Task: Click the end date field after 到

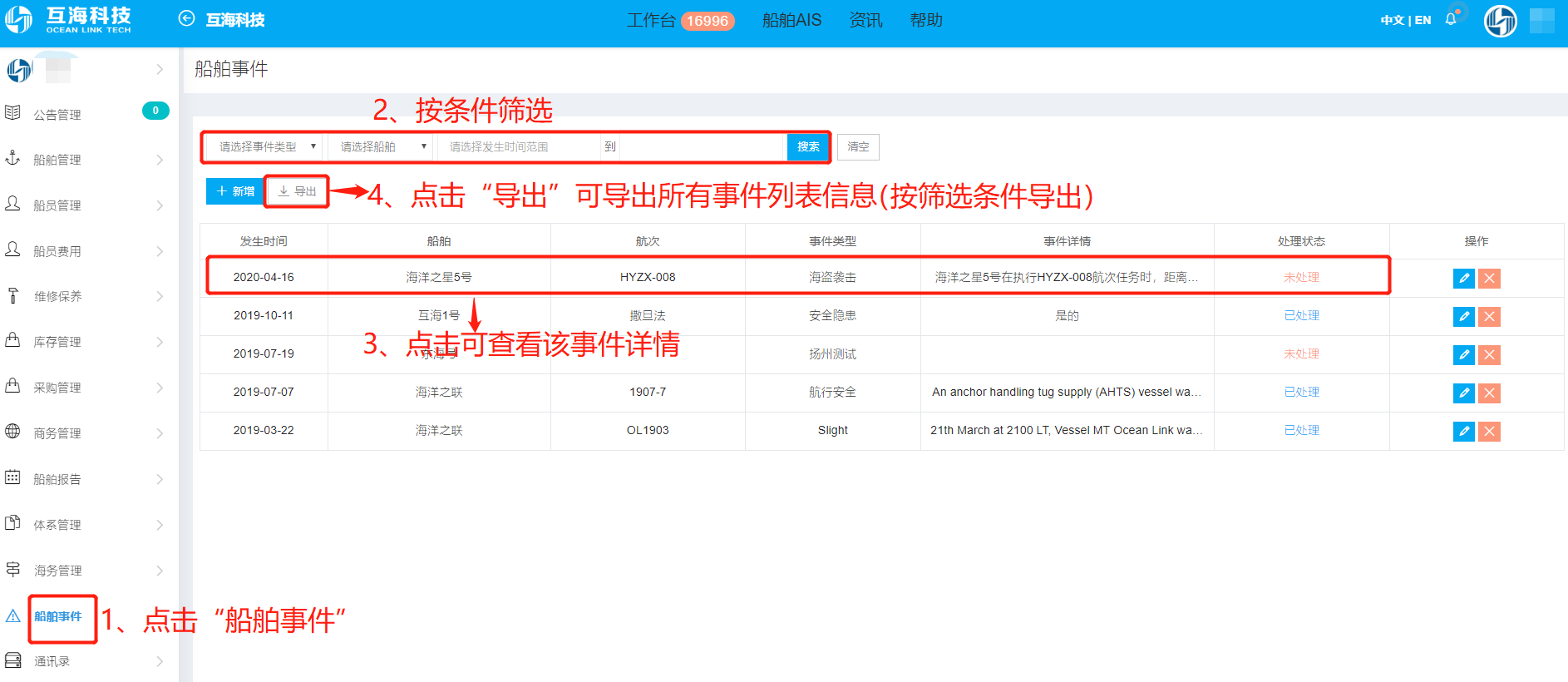Action: click(703, 146)
